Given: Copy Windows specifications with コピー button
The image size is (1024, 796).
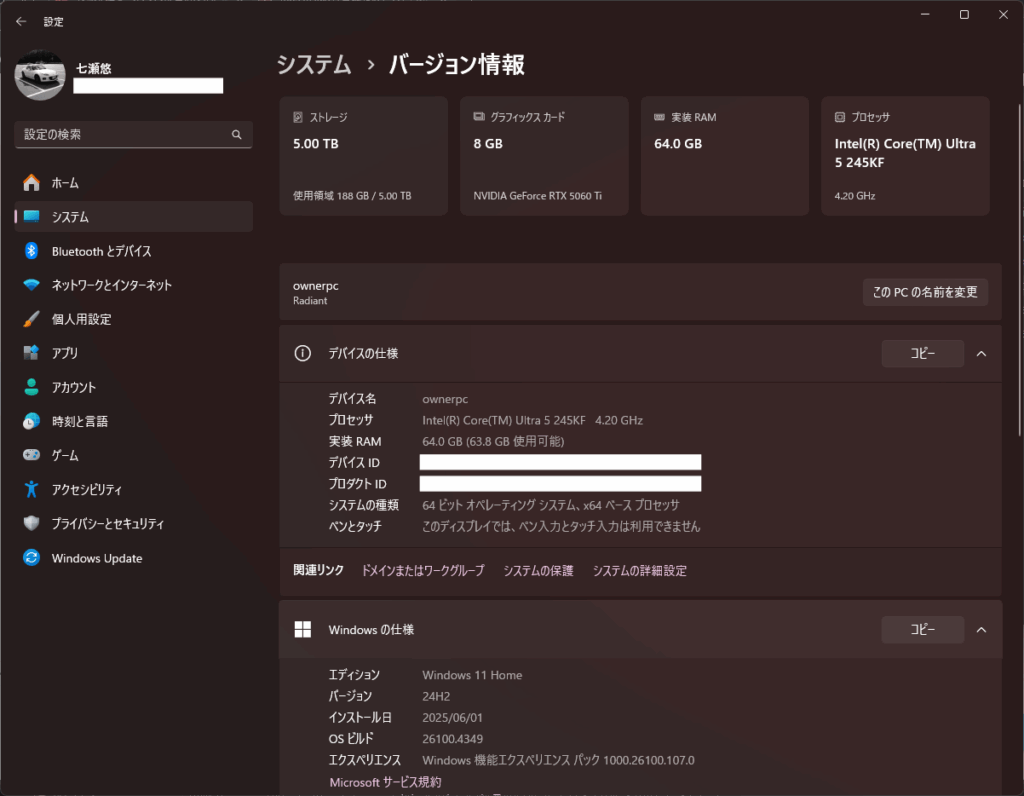Looking at the screenshot, I should pyautogui.click(x=923, y=629).
